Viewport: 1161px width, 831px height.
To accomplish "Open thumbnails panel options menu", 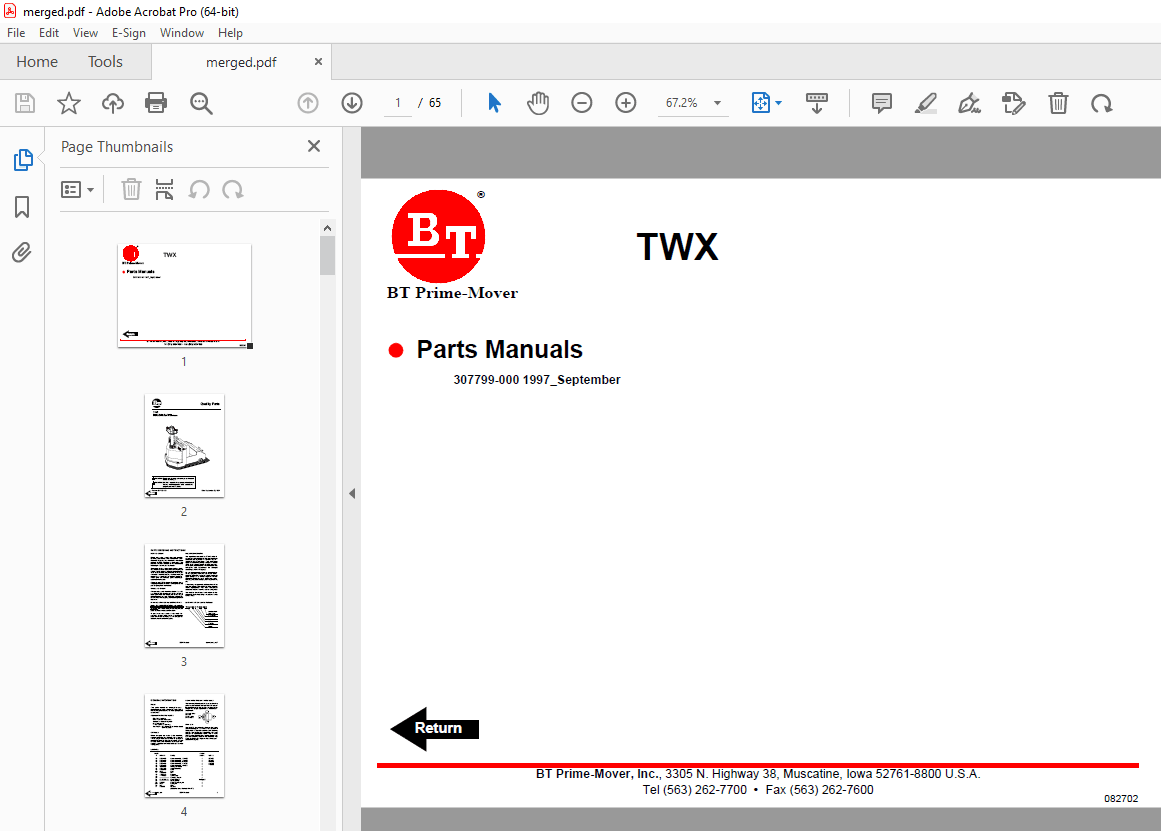I will [77, 190].
